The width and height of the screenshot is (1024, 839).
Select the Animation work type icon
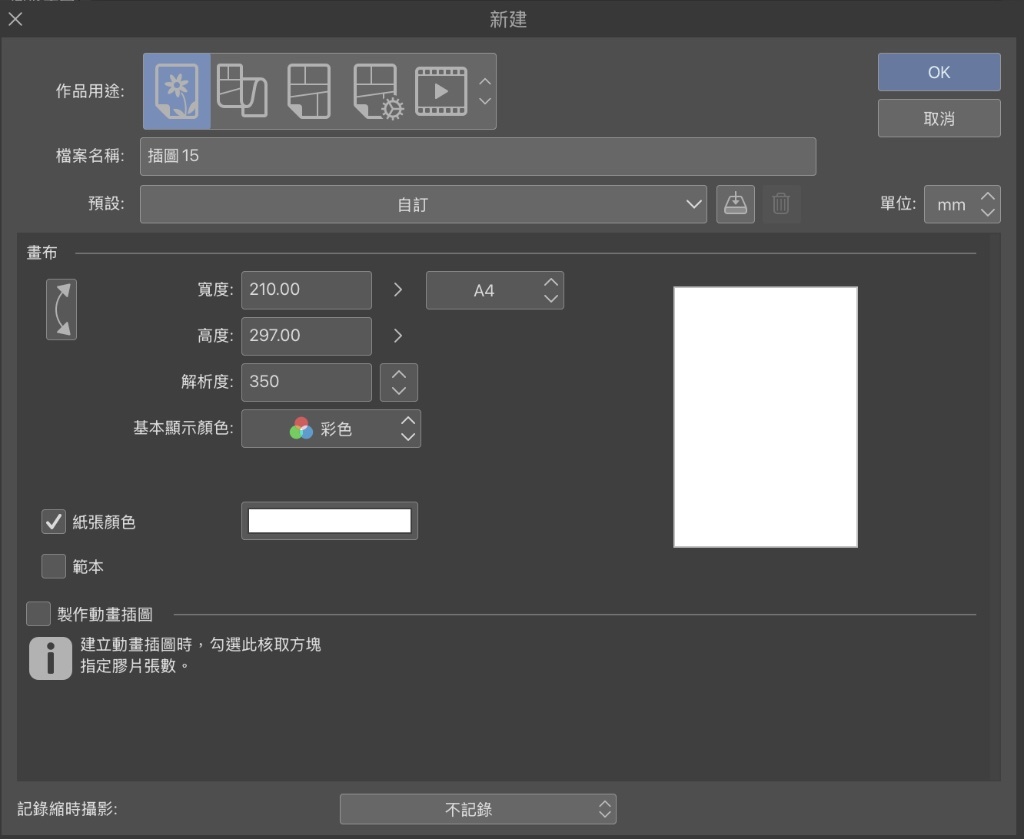click(441, 91)
